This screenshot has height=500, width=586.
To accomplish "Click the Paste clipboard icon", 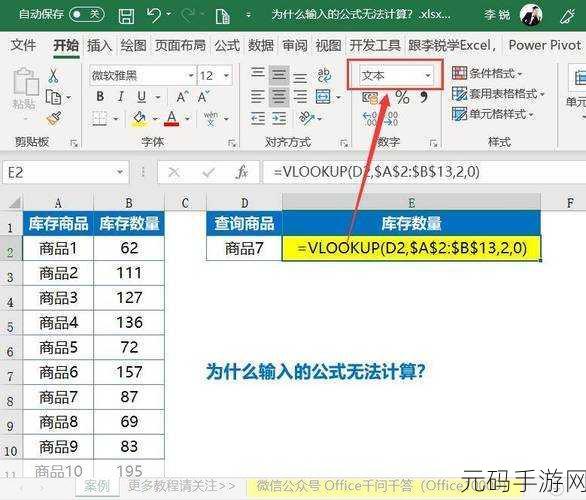I will click(x=25, y=81).
